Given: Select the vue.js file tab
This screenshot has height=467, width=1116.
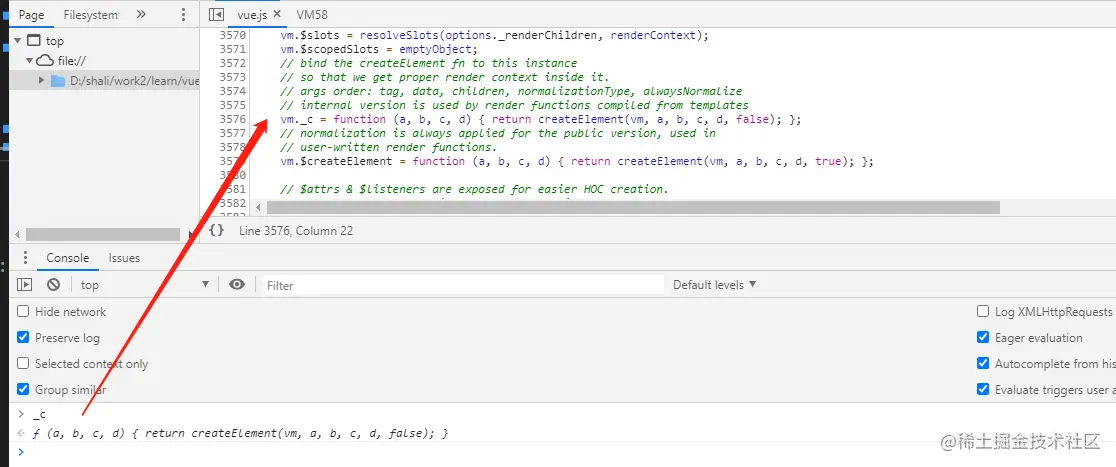Looking at the screenshot, I should (x=252, y=14).
